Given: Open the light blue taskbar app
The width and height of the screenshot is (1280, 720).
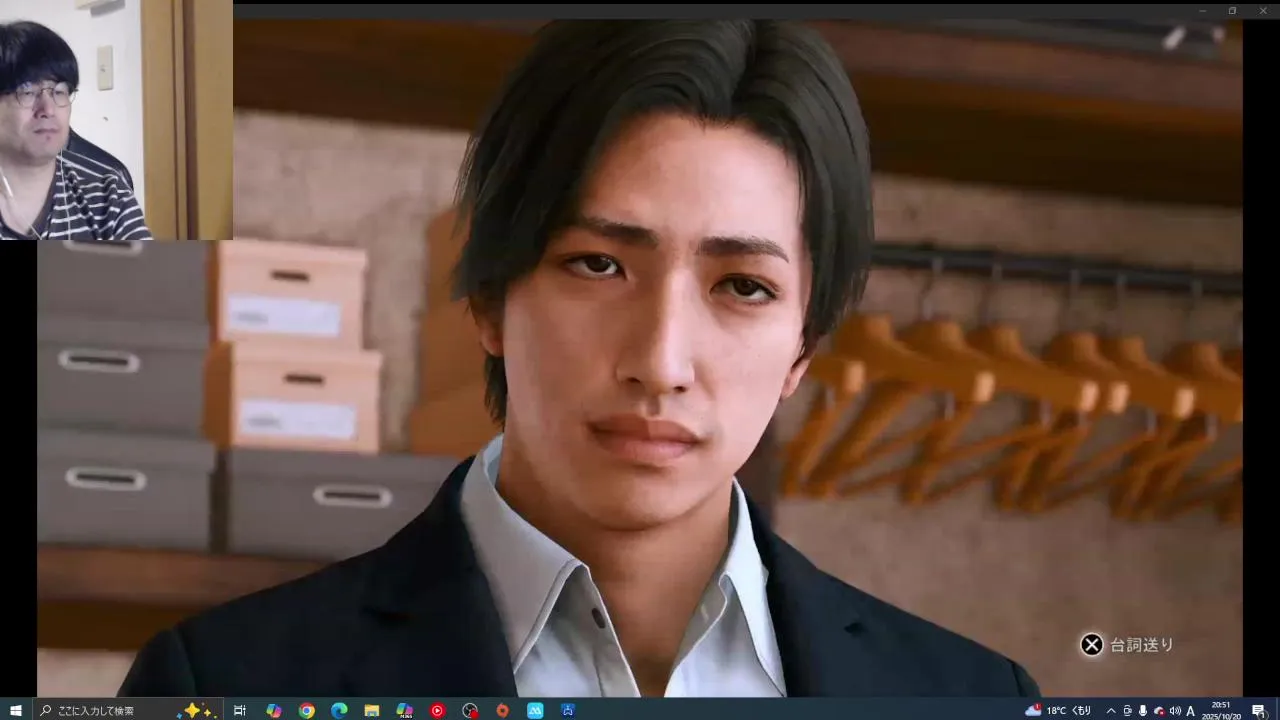Looking at the screenshot, I should tap(535, 710).
